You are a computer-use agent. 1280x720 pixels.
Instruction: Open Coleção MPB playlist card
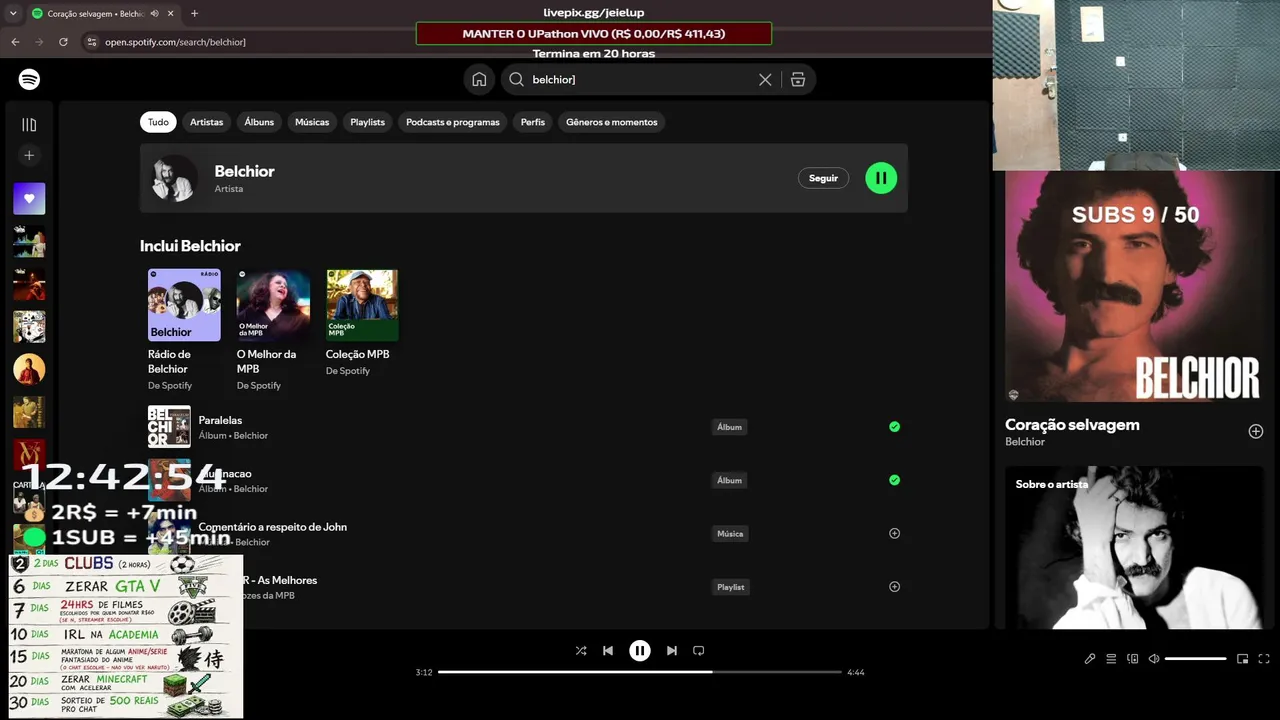point(362,323)
